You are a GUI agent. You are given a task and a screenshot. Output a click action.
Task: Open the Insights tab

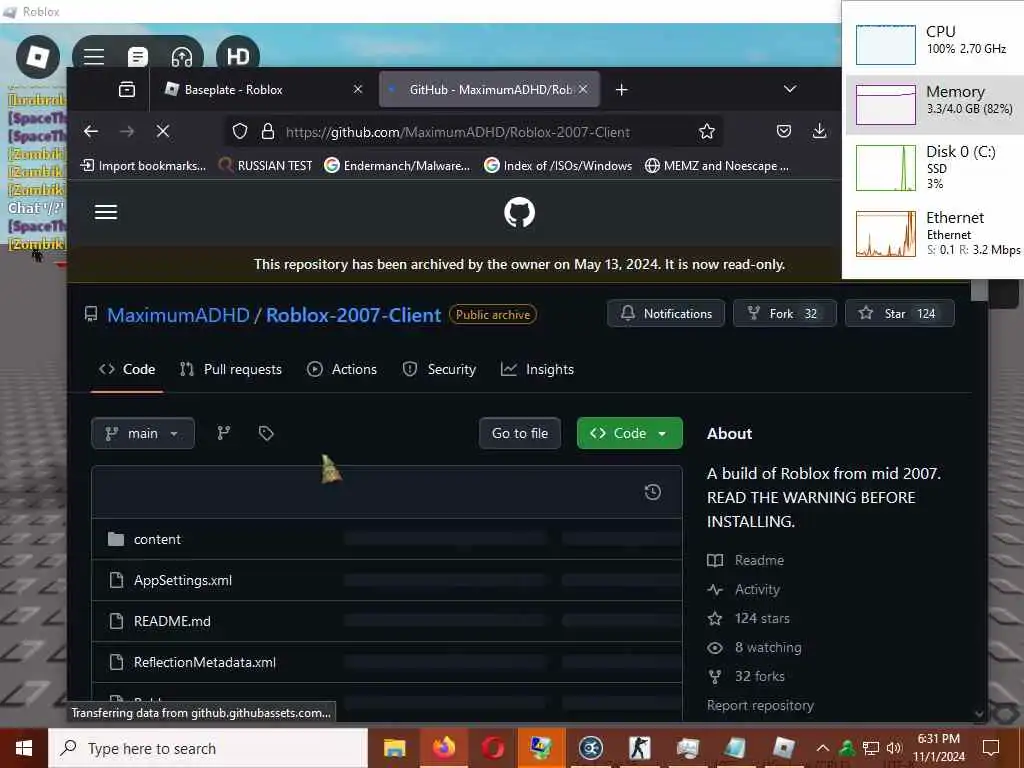[537, 370]
